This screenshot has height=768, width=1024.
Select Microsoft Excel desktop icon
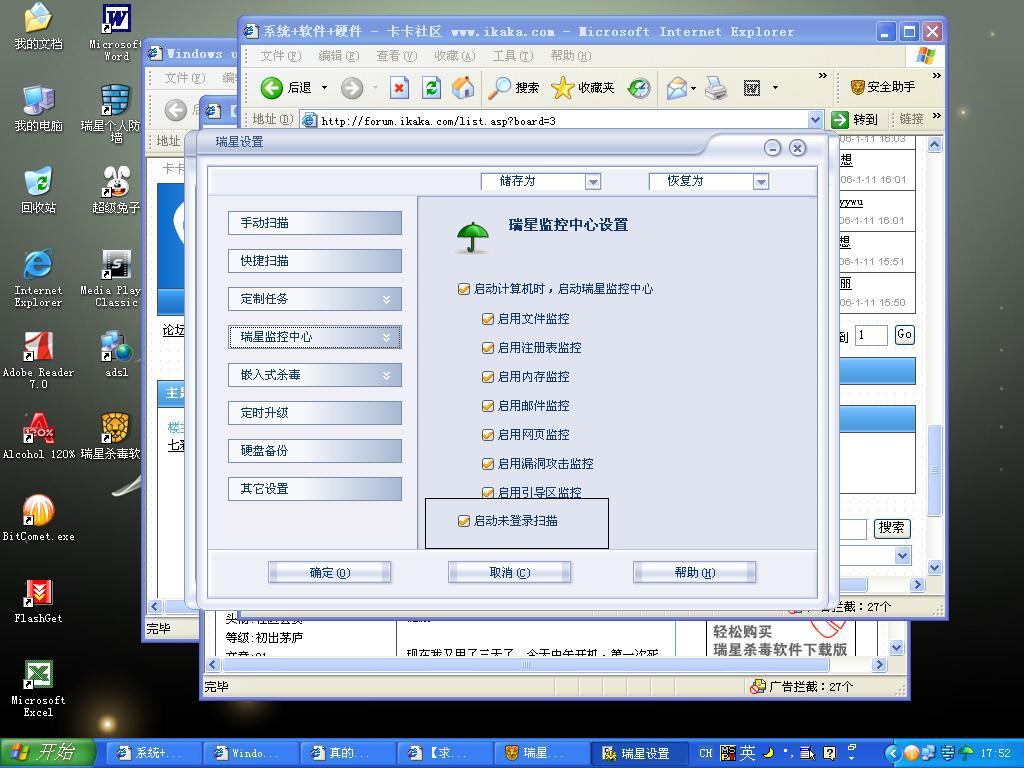(38, 689)
